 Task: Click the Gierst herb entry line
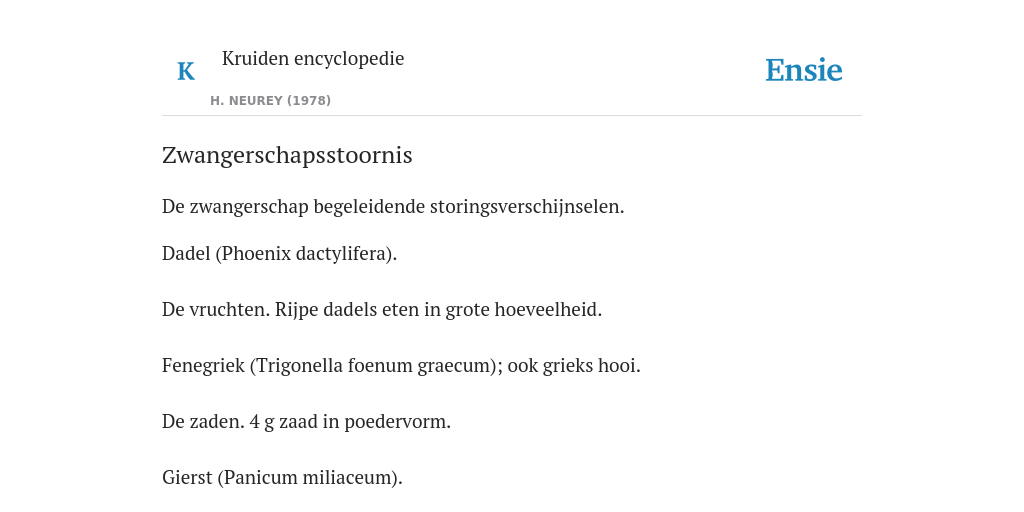click(x=282, y=478)
